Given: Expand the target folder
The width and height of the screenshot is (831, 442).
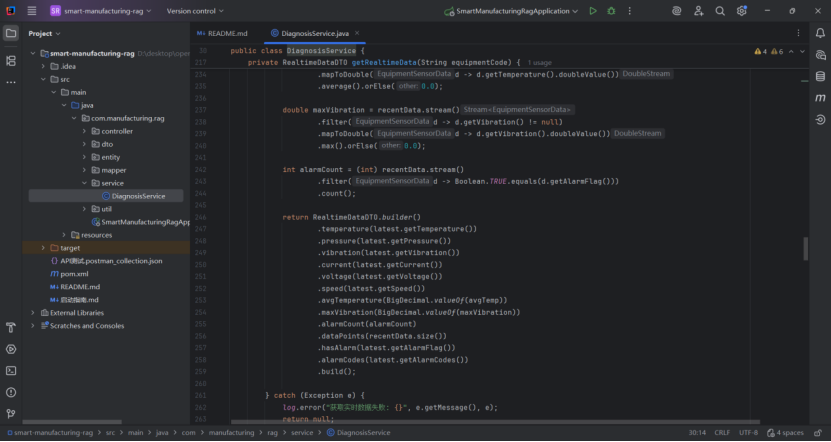Looking at the screenshot, I should 43,248.
